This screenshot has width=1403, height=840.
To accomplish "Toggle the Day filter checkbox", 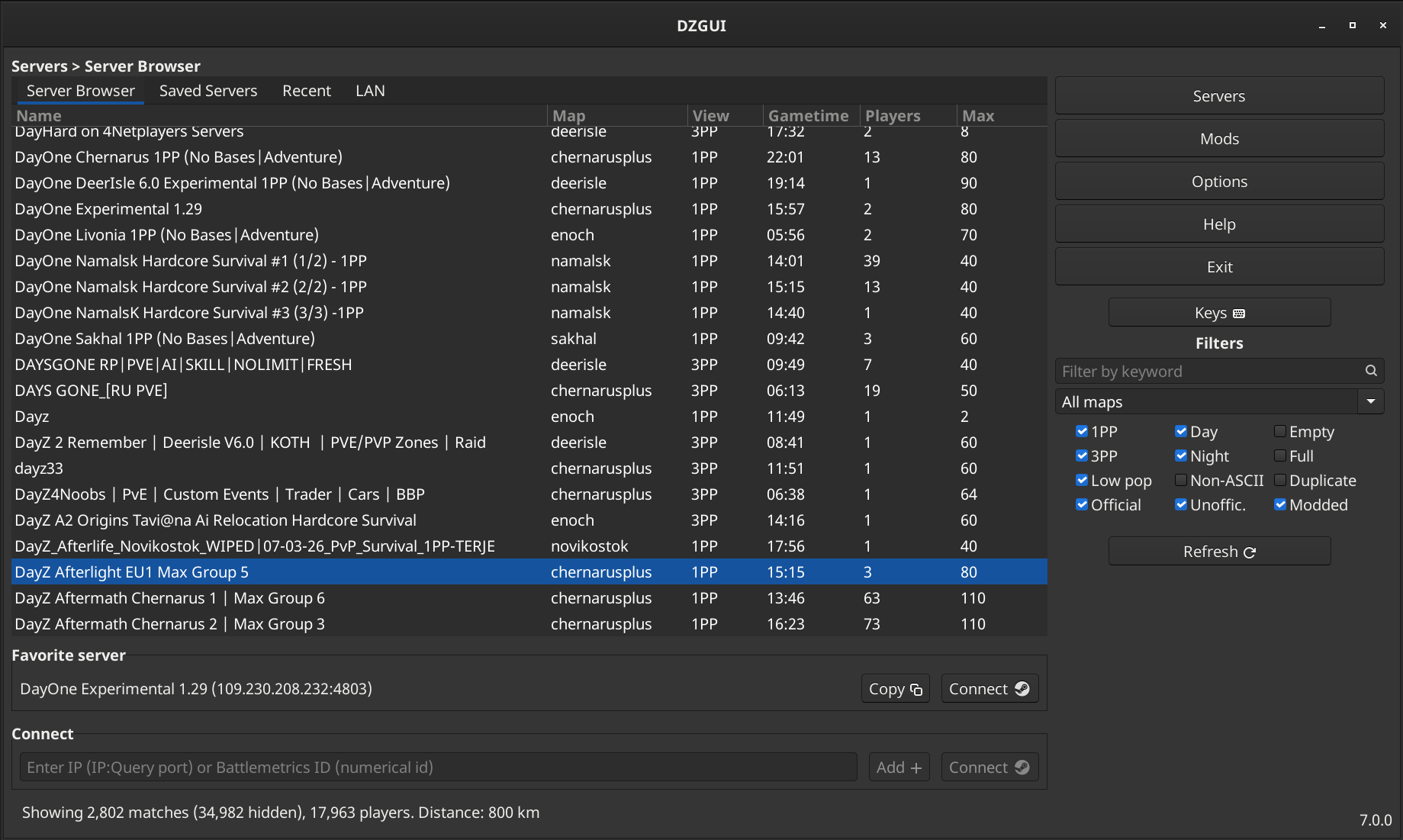I will 1181,432.
